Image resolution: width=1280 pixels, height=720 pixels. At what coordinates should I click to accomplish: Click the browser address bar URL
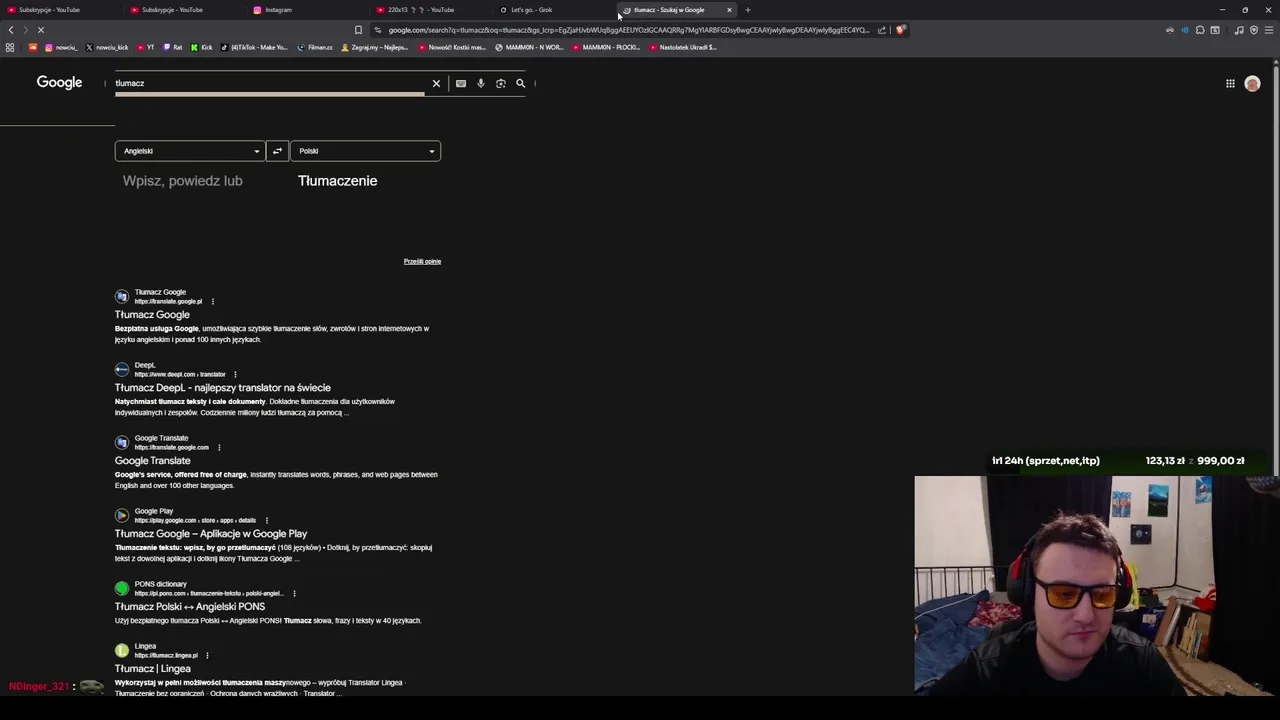tap(628, 30)
